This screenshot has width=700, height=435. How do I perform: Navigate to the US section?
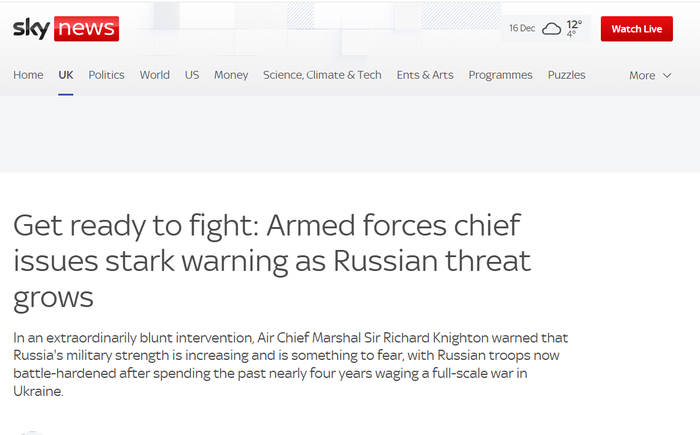point(192,75)
